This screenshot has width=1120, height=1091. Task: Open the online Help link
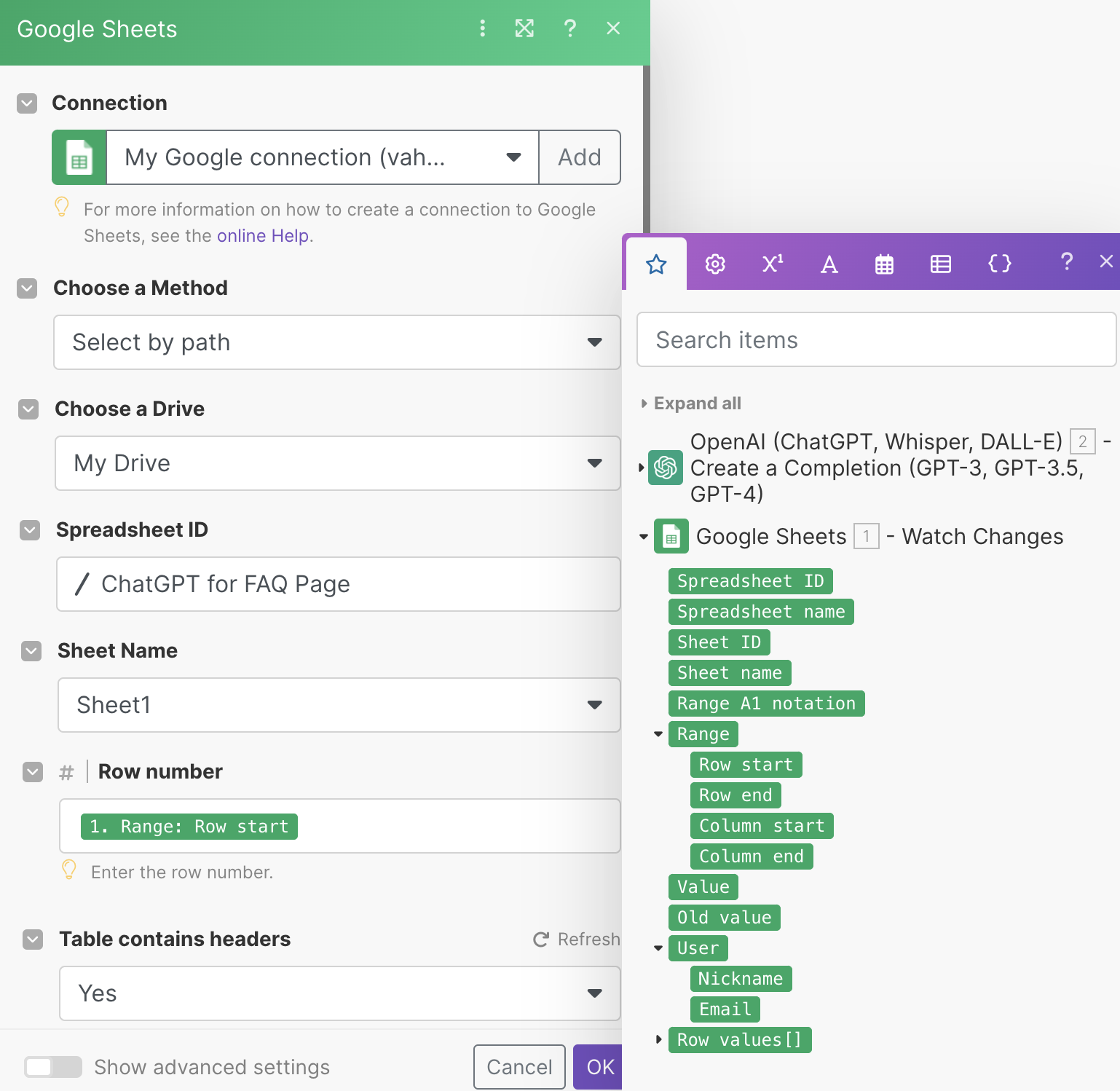(263, 236)
